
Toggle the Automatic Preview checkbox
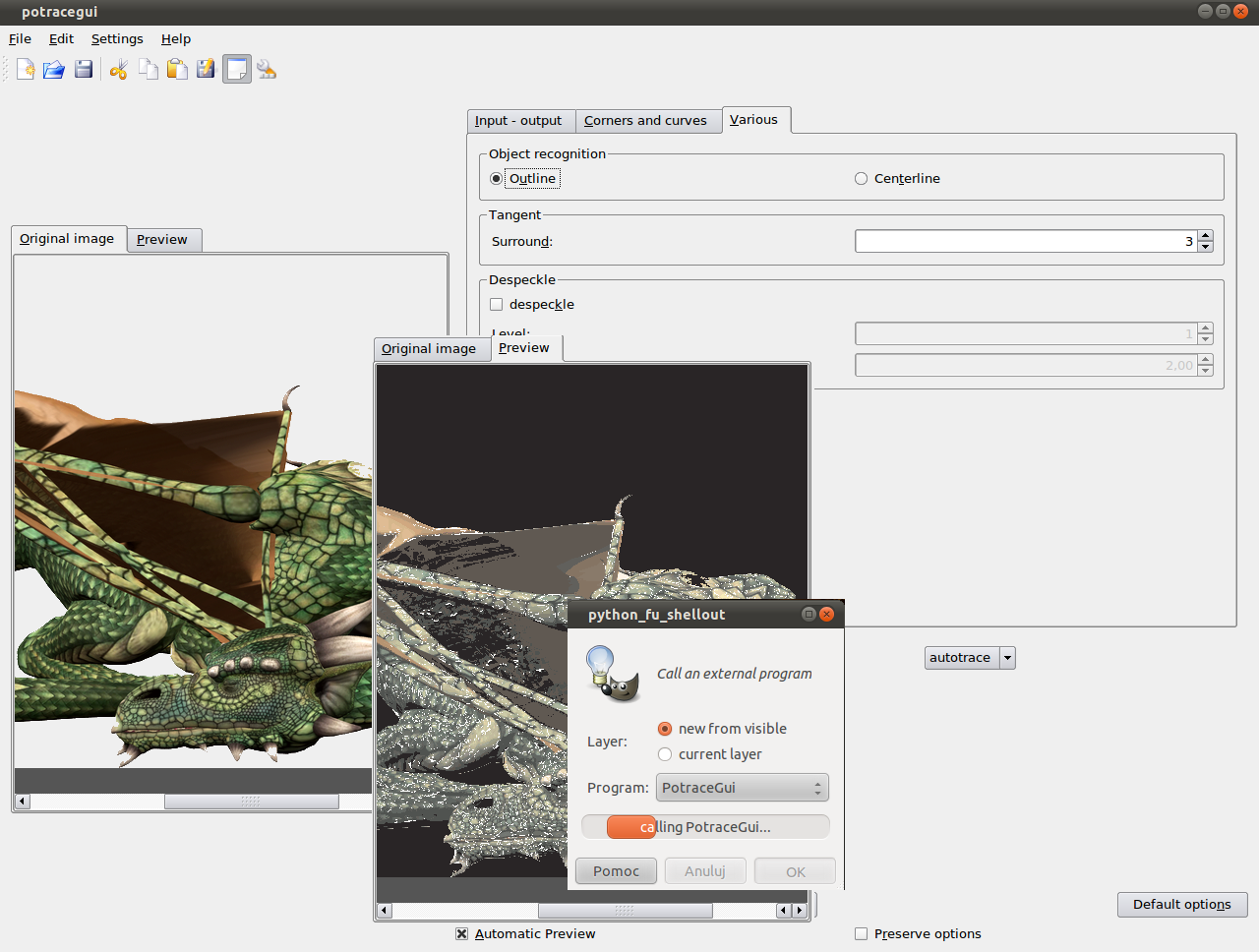click(x=461, y=933)
